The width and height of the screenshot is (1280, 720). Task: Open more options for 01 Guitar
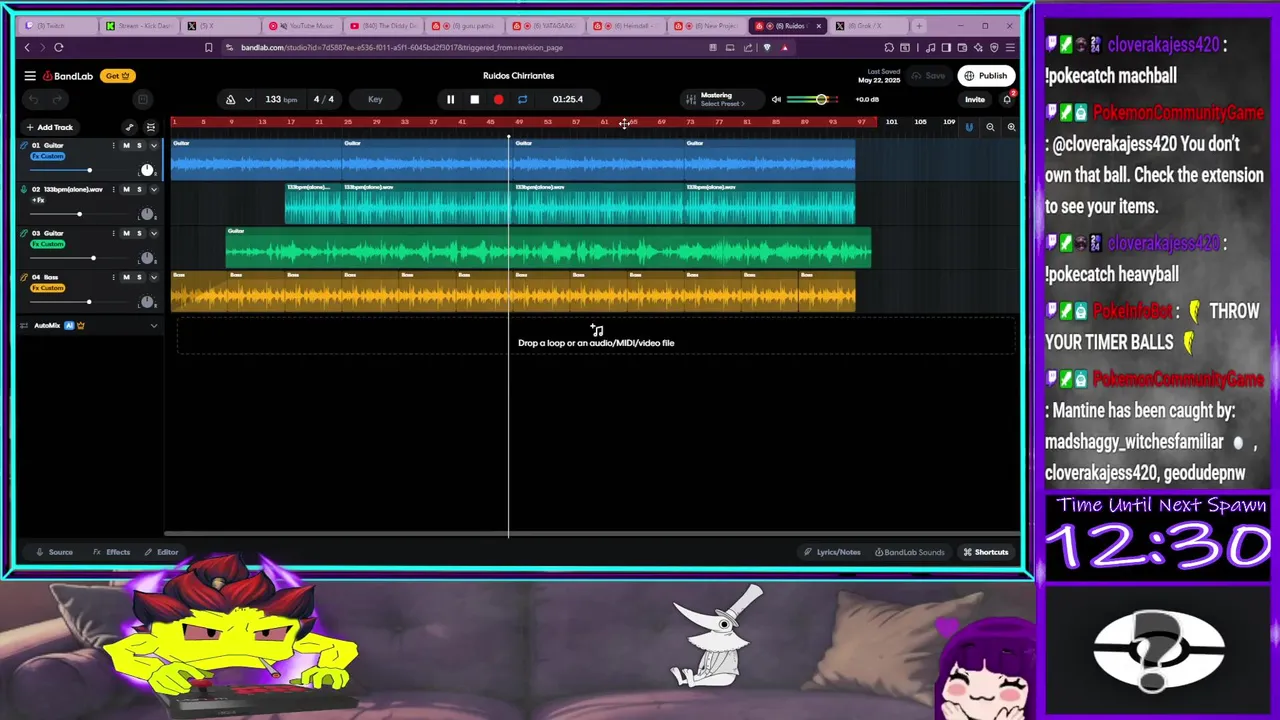click(113, 146)
